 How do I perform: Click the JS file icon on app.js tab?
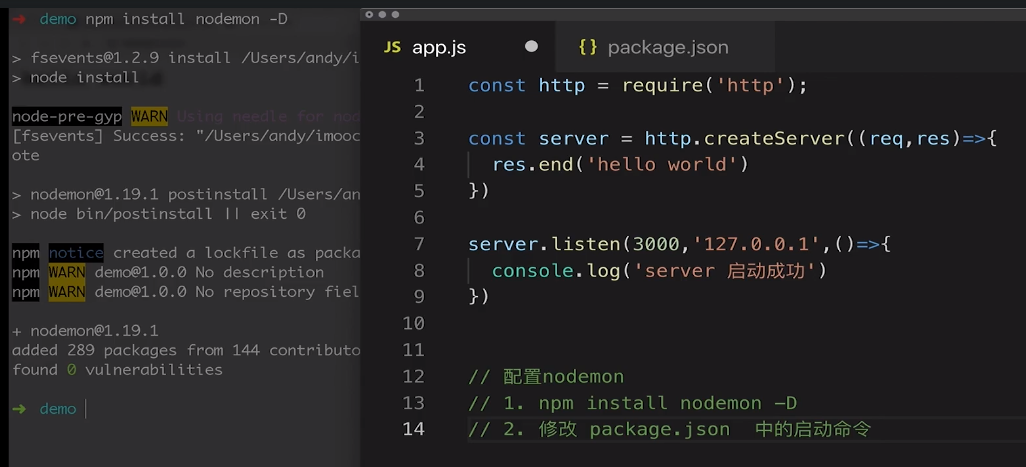[392, 47]
